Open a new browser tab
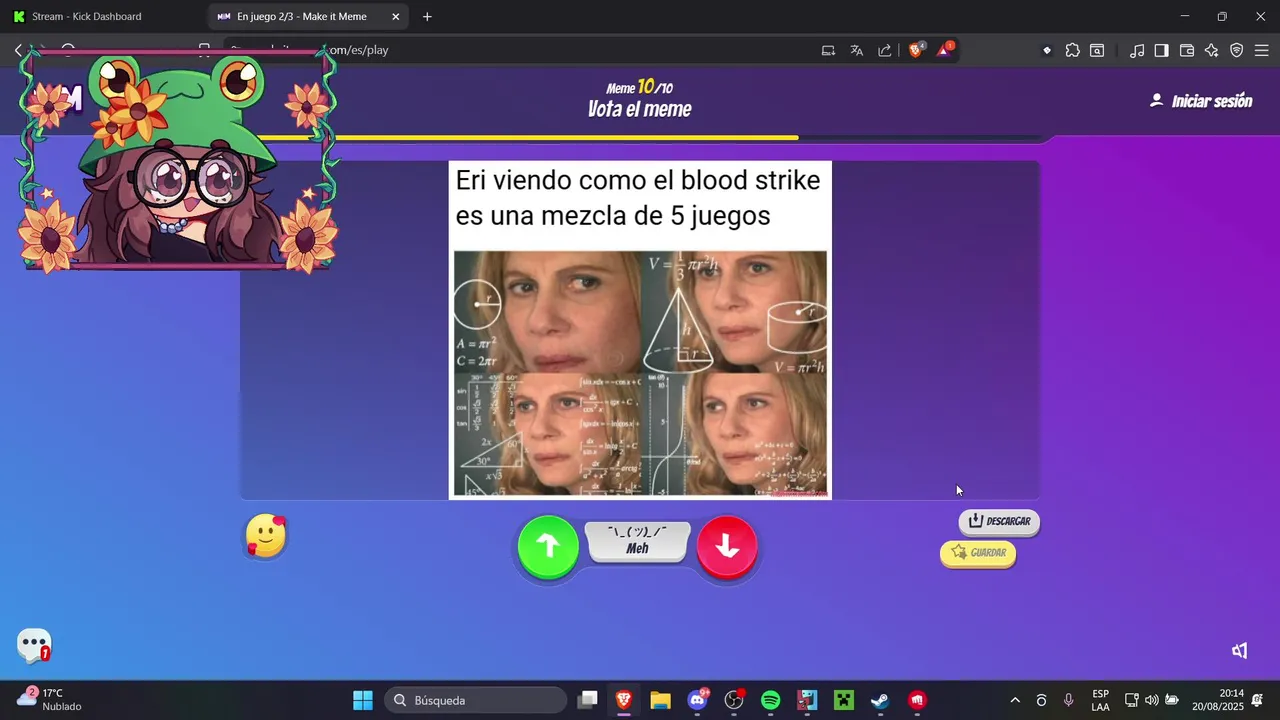 (427, 16)
